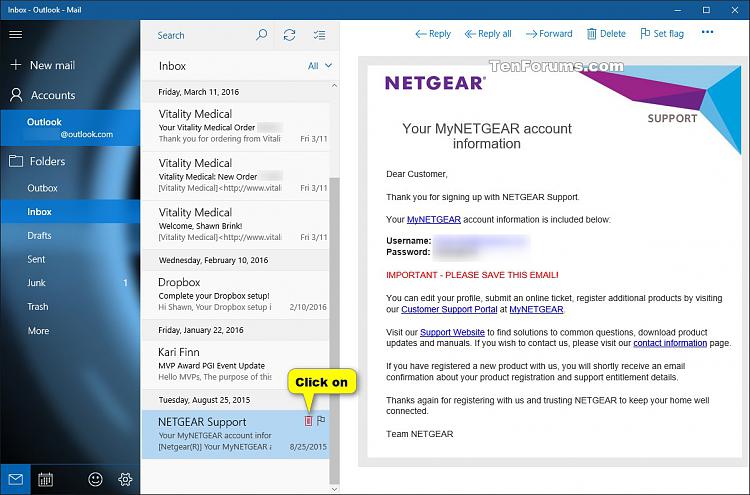
Task: Click Tuesday, August 25, 2015 header
Action: tap(235, 400)
